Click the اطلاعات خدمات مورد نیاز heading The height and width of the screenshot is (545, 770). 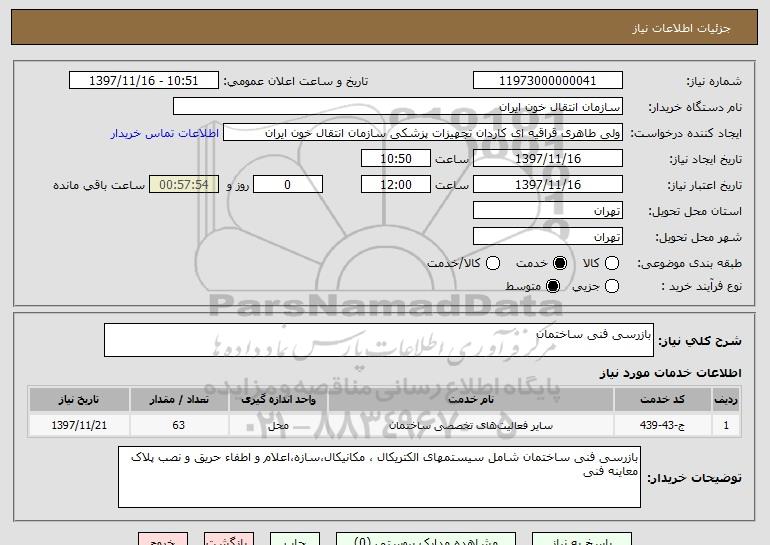pos(670,373)
